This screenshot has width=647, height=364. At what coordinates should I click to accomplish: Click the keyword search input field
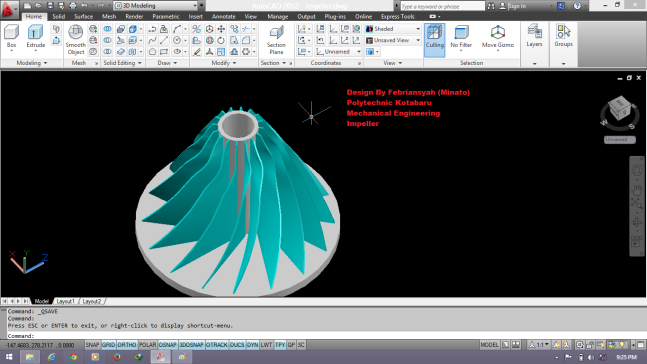coord(443,6)
